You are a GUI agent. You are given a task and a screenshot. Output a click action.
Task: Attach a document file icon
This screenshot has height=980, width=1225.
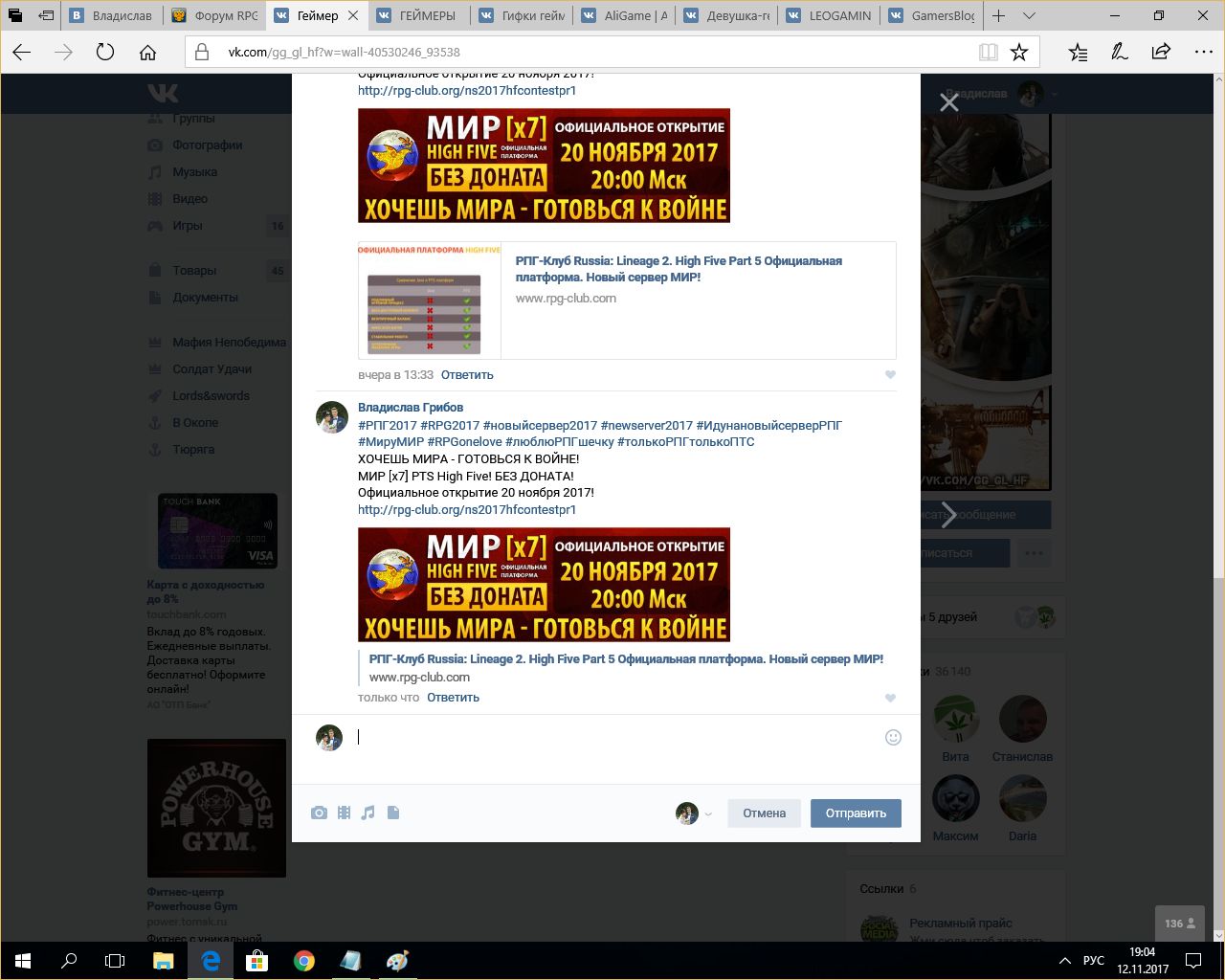(393, 813)
